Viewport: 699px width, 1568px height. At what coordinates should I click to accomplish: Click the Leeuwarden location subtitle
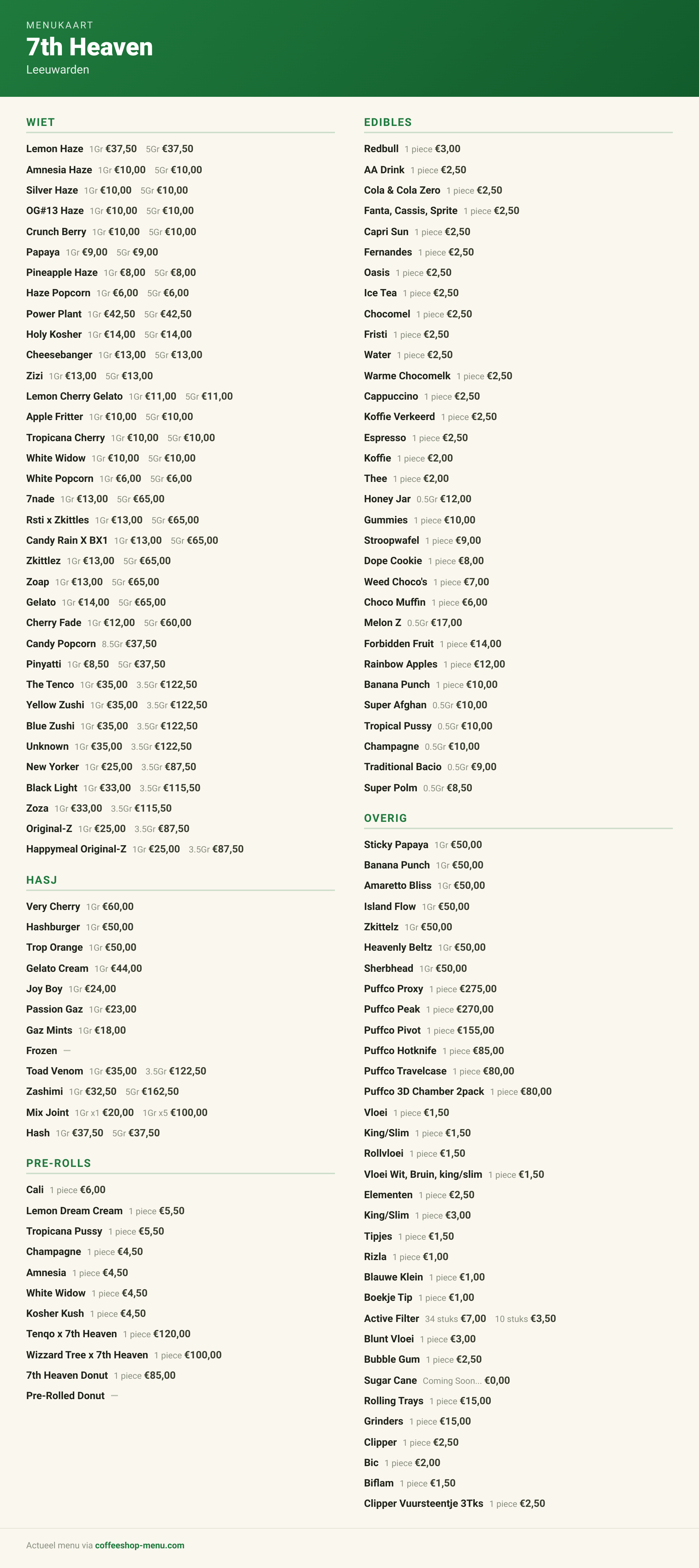click(x=58, y=70)
